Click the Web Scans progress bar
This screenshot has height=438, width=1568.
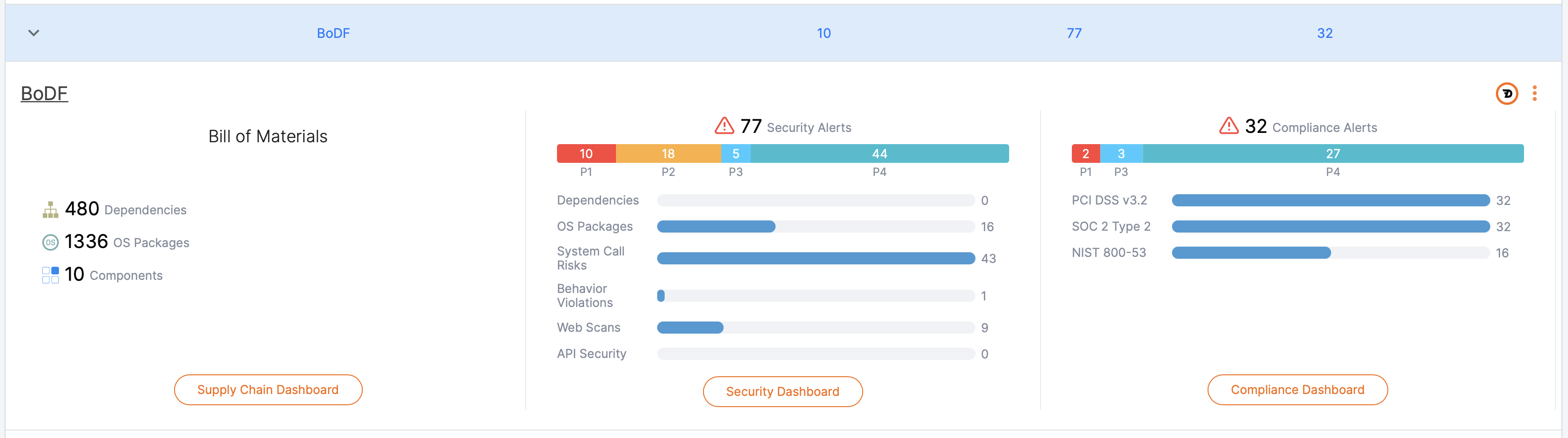coord(816,327)
